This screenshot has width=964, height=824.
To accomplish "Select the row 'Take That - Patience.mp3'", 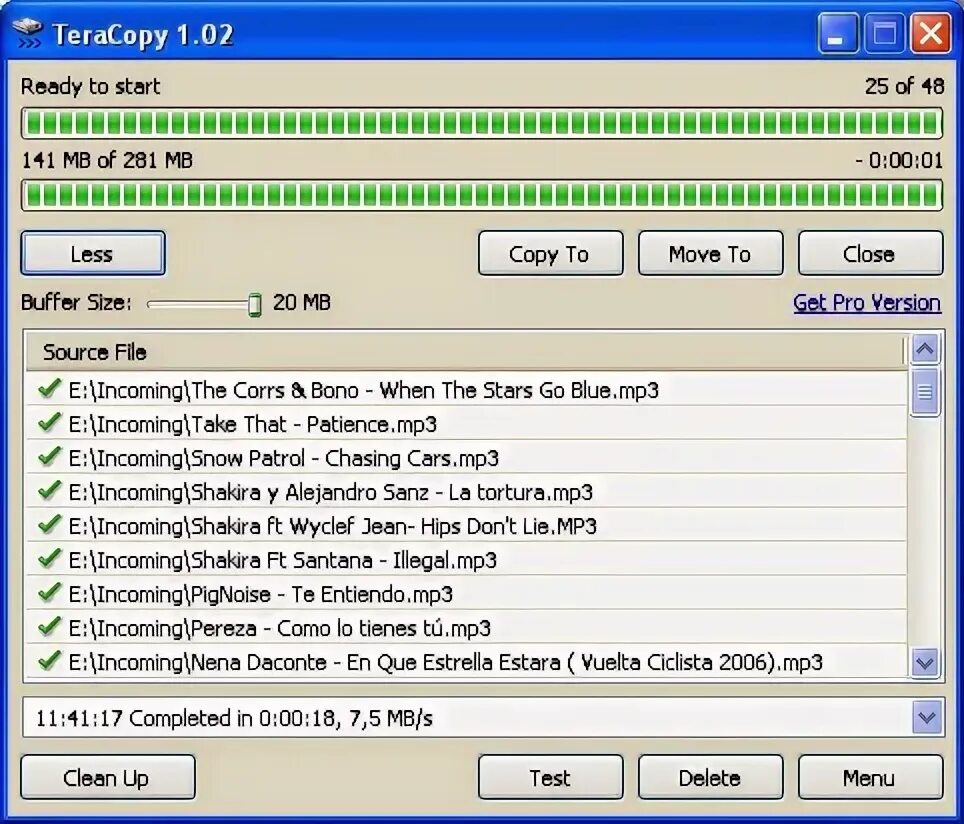I will 466,423.
